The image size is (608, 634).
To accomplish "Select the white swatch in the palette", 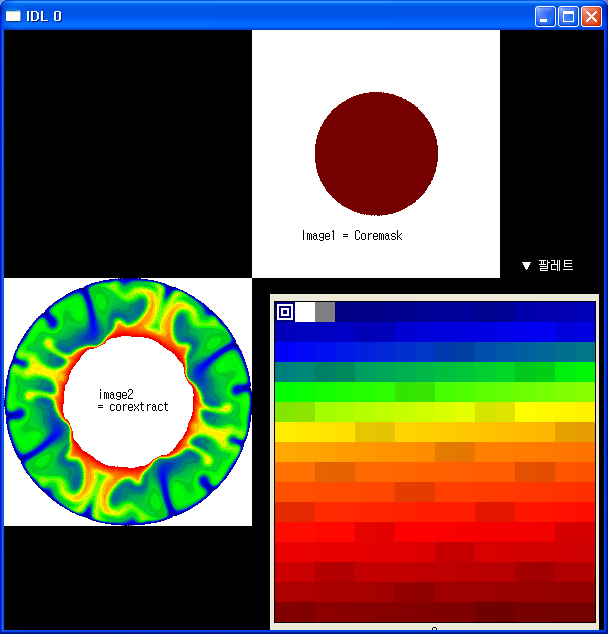I will tap(305, 312).
